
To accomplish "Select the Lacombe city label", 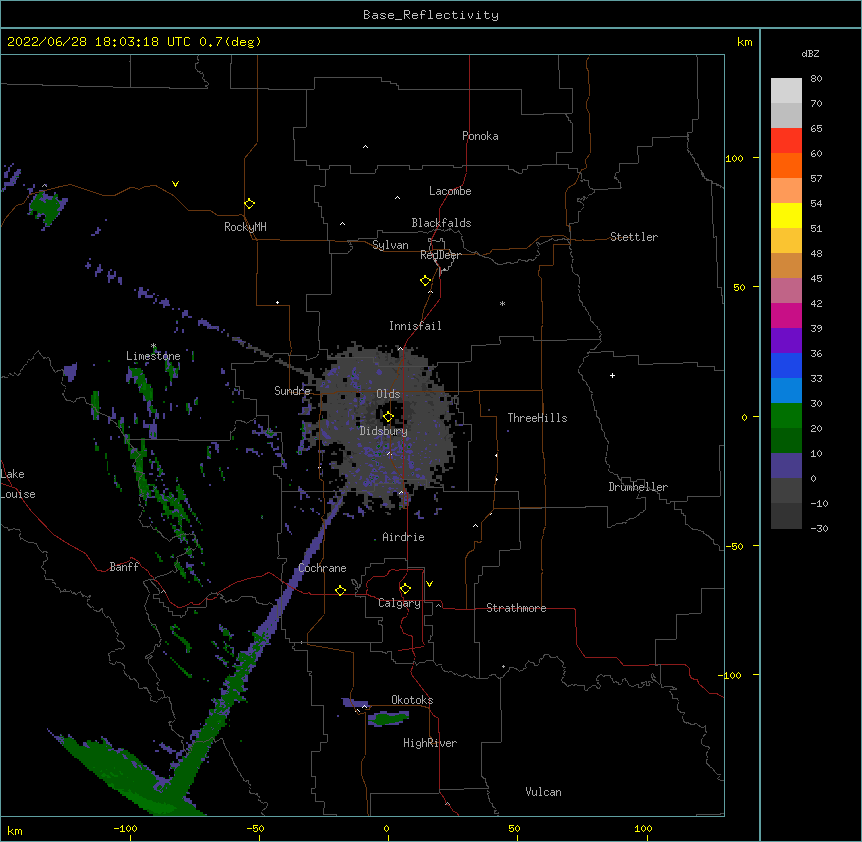I will click(450, 191).
